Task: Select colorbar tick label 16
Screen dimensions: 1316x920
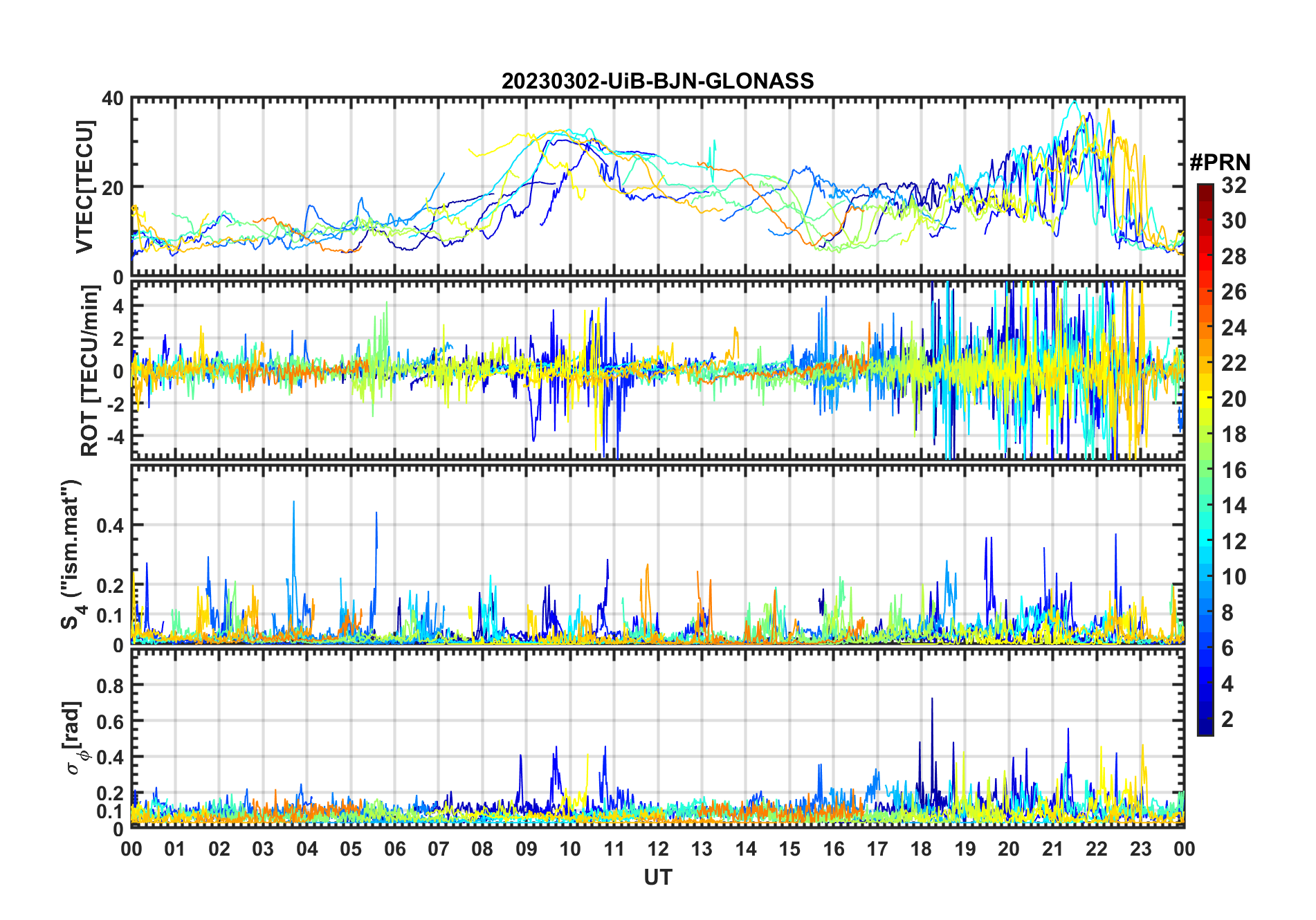Action: (1234, 470)
